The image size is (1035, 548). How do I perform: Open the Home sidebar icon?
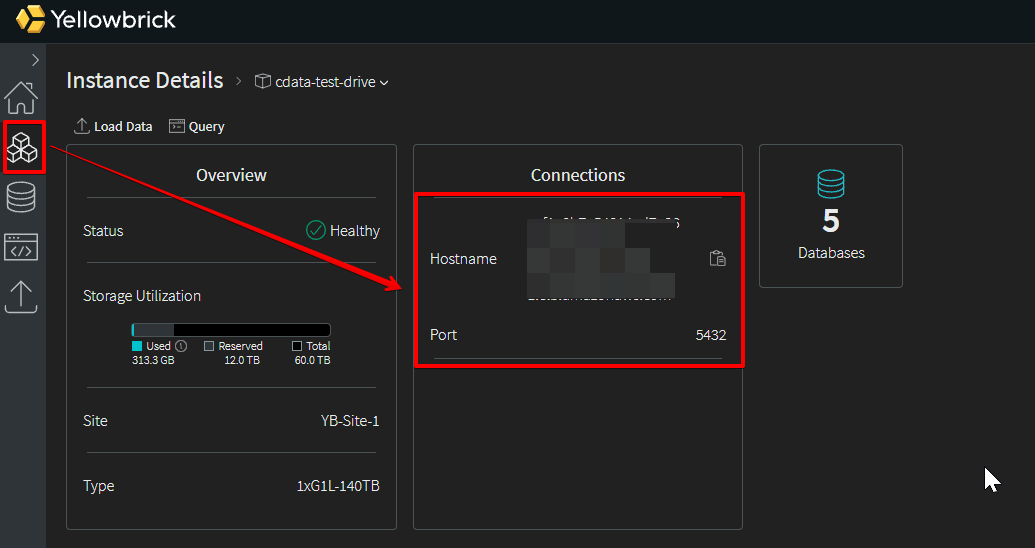[x=21, y=98]
